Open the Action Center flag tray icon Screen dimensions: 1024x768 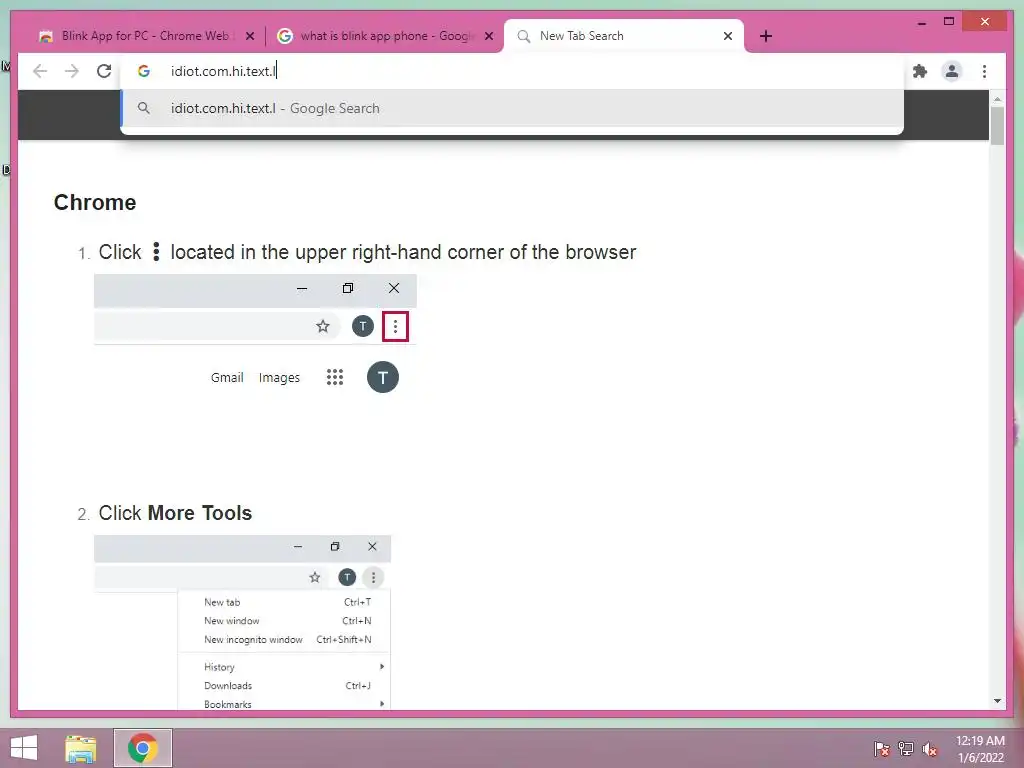tap(881, 749)
